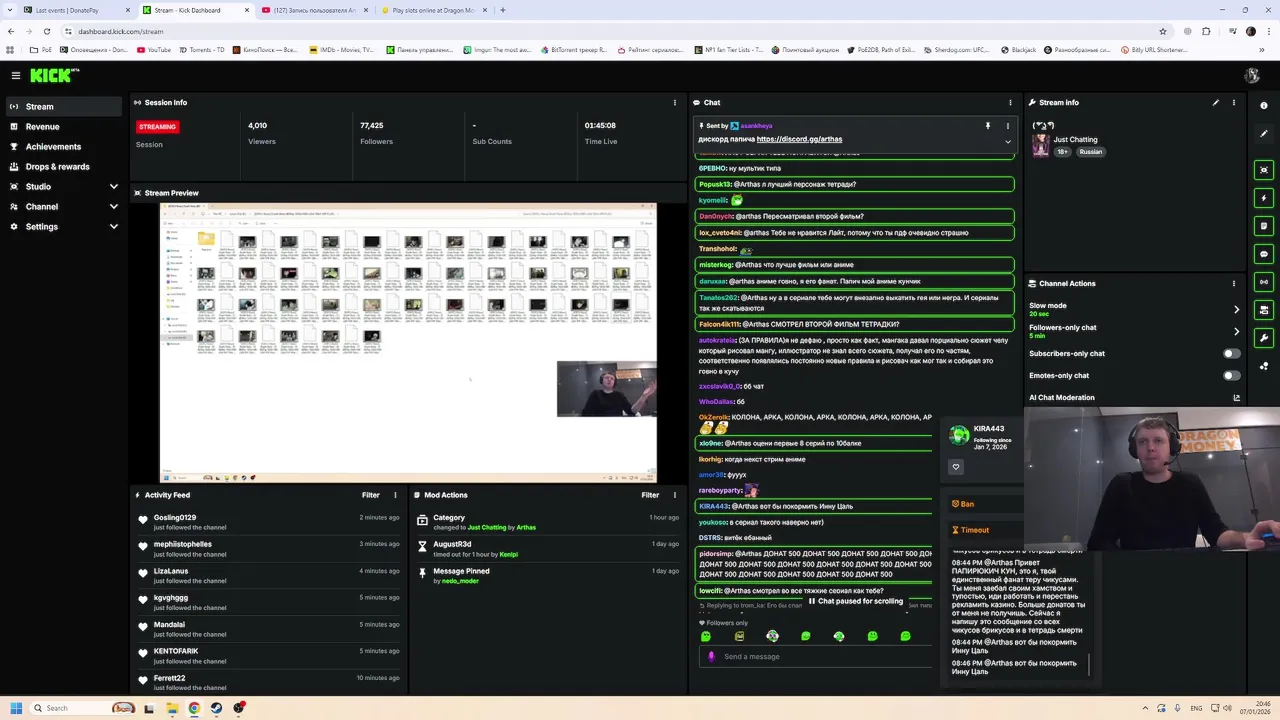Click AugustR3d in Mod Actions
The width and height of the screenshot is (1280, 720).
point(452,544)
